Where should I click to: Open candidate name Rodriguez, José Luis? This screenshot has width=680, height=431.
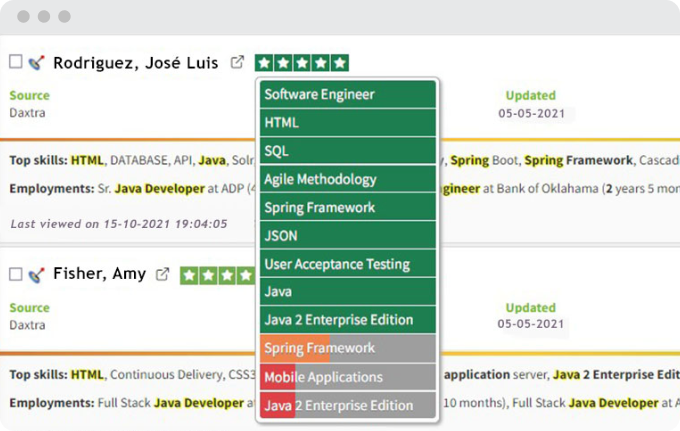135,62
